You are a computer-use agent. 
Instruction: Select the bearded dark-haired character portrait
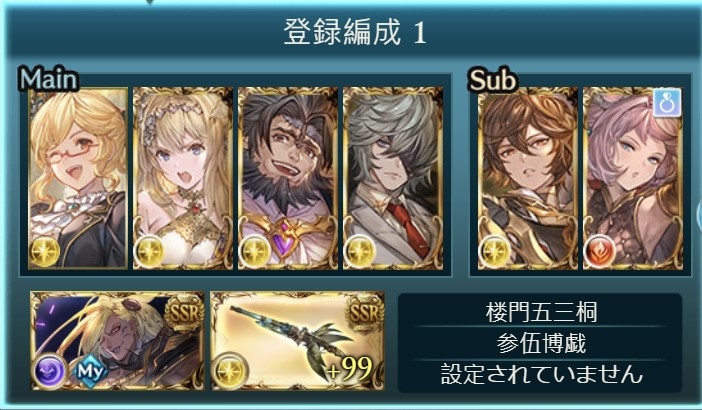tap(288, 178)
